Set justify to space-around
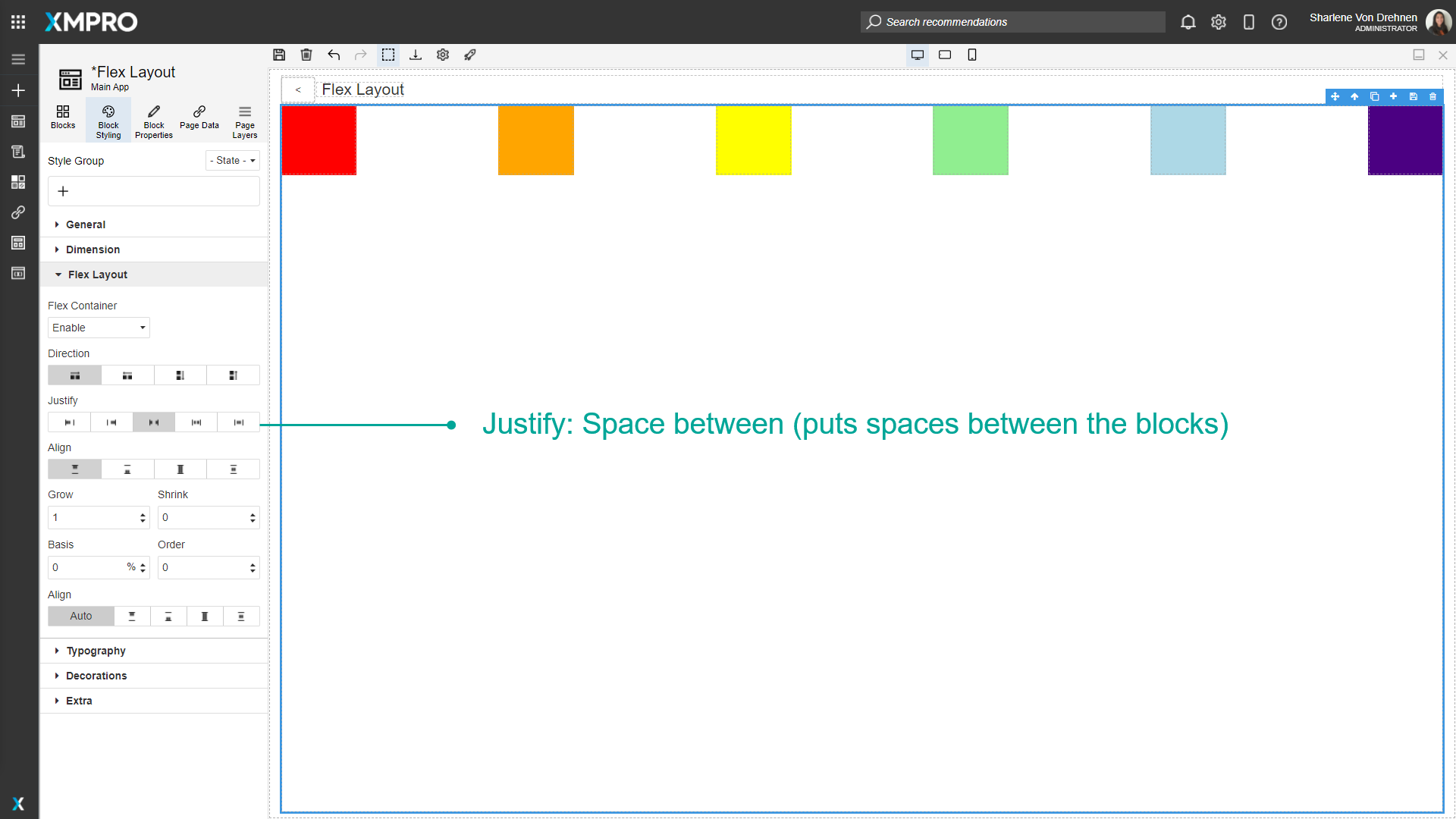 196,422
